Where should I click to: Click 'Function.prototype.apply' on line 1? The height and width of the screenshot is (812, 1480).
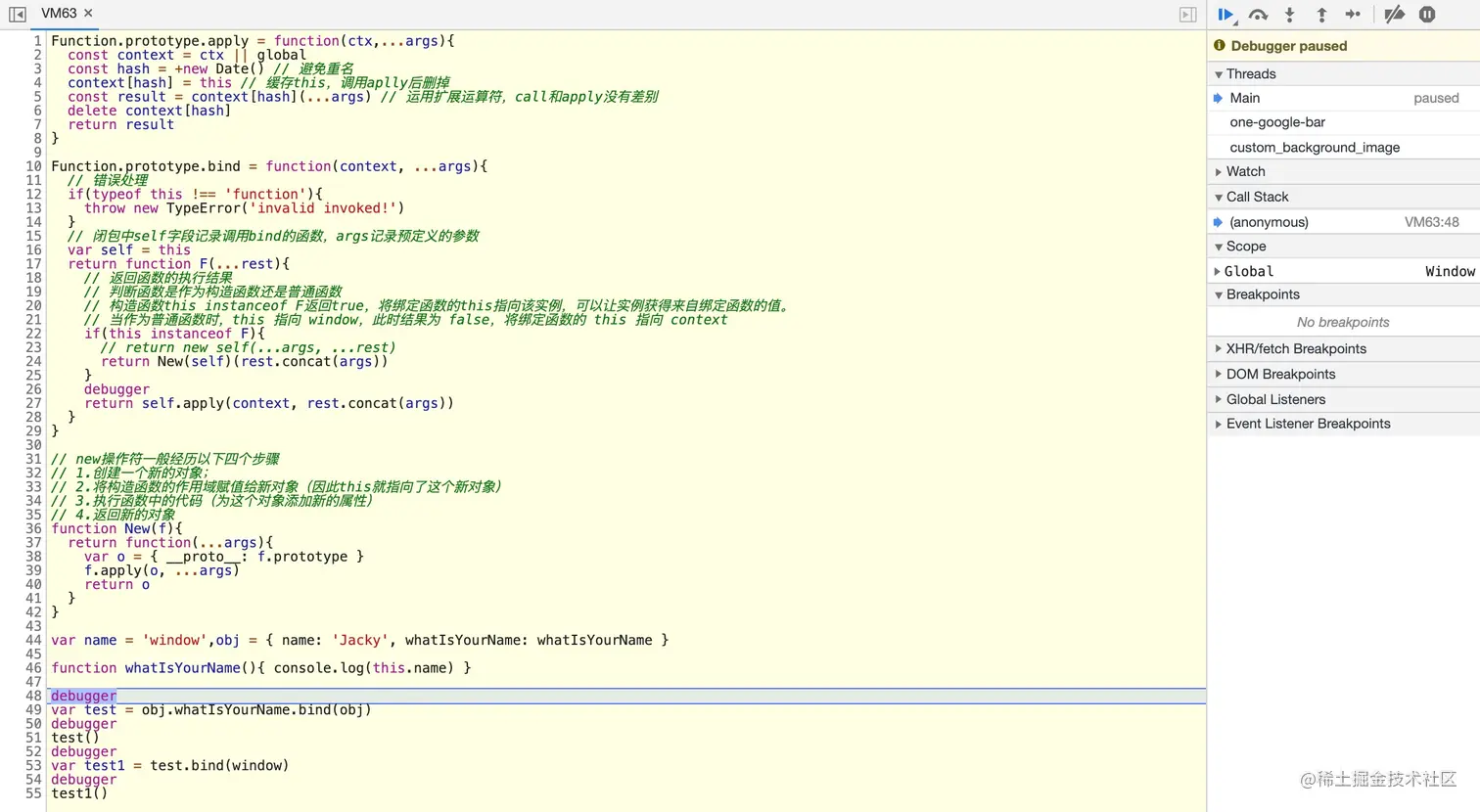[x=150, y=41]
